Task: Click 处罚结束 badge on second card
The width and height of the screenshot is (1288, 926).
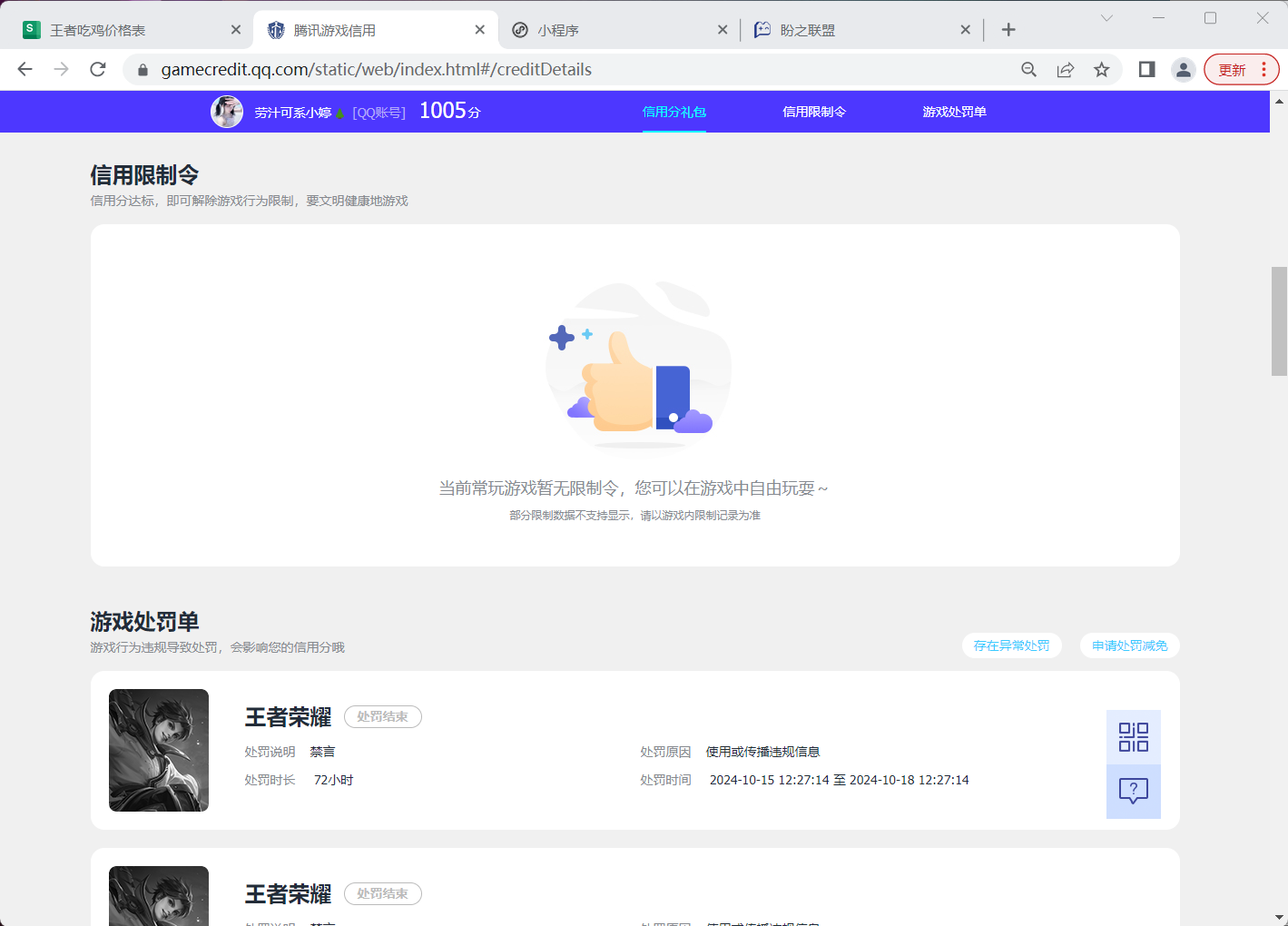Action: pyautogui.click(x=383, y=893)
